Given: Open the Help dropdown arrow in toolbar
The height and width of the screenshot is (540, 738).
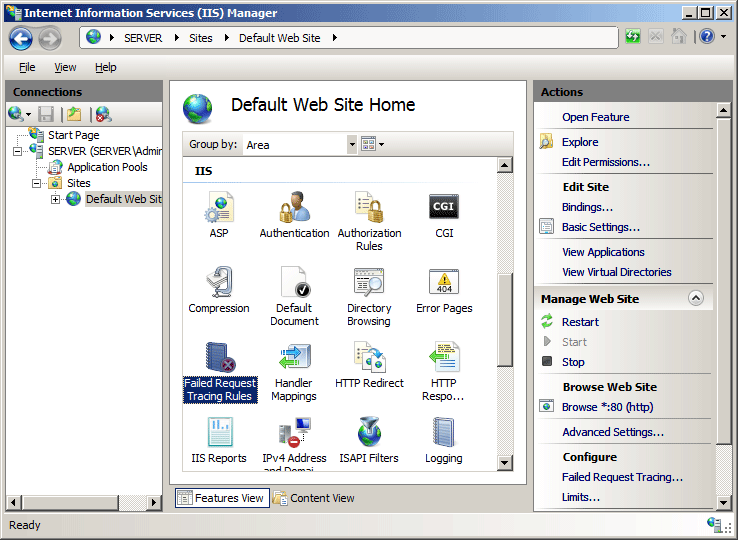Looking at the screenshot, I should click(x=723, y=37).
